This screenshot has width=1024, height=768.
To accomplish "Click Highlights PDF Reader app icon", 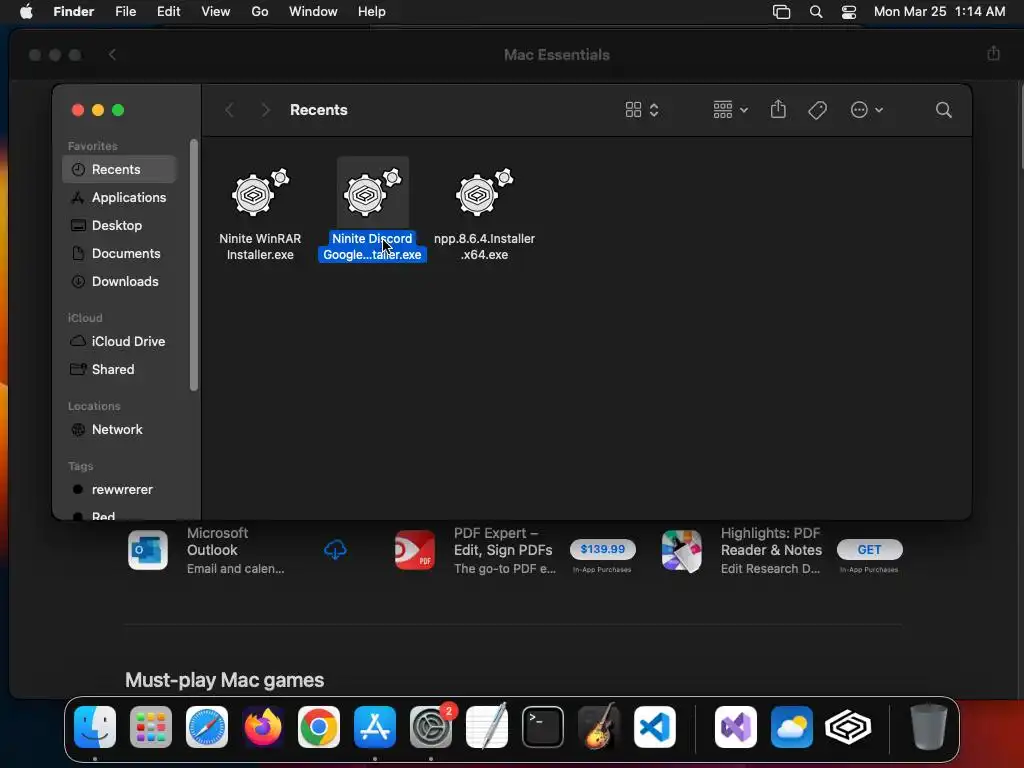I will tap(682, 550).
